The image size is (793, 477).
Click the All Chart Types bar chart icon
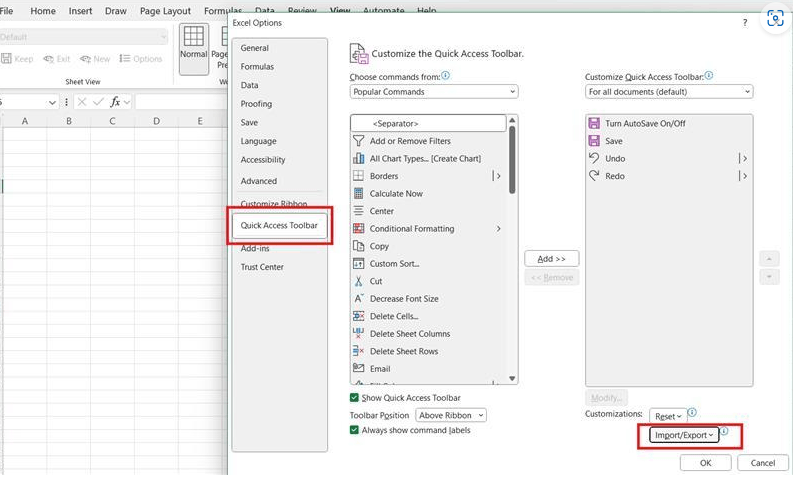[x=358, y=158]
